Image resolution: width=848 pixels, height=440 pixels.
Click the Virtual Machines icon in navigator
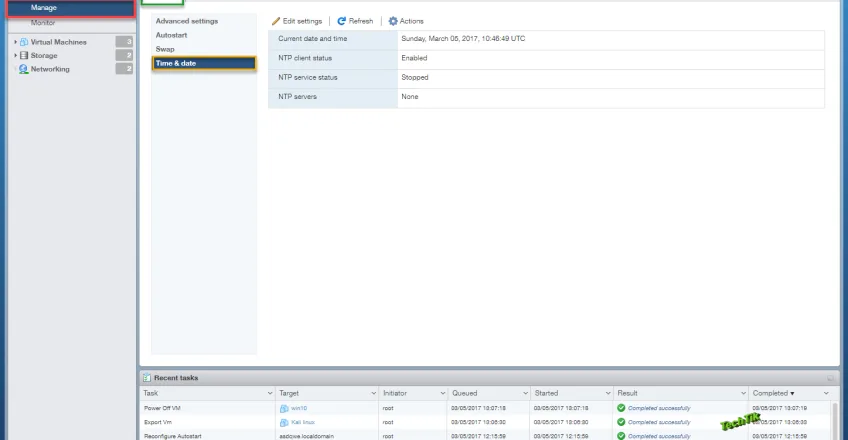tap(24, 42)
